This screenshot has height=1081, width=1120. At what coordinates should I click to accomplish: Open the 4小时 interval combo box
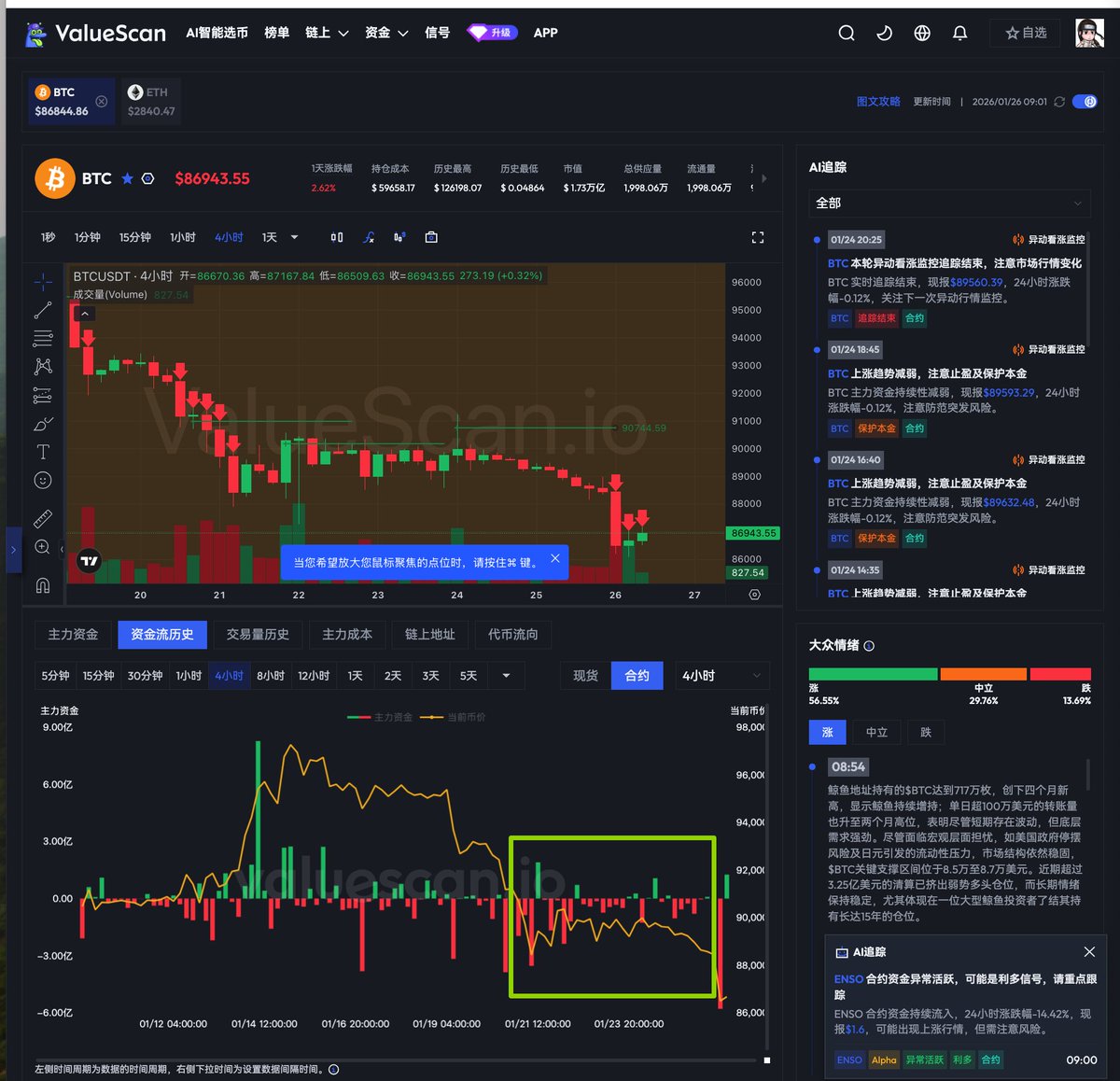click(721, 676)
